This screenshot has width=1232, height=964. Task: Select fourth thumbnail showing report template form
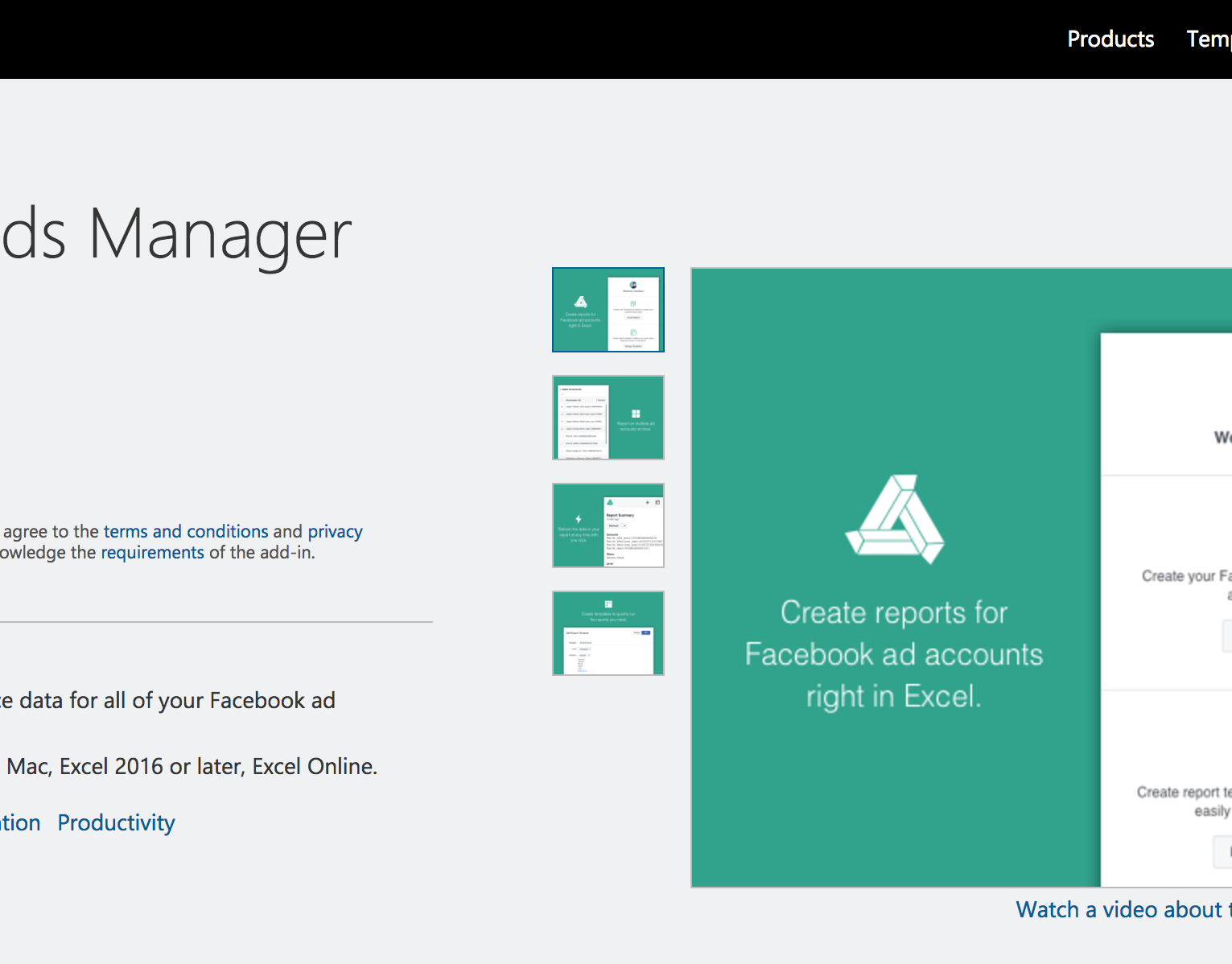pyautogui.click(x=608, y=633)
